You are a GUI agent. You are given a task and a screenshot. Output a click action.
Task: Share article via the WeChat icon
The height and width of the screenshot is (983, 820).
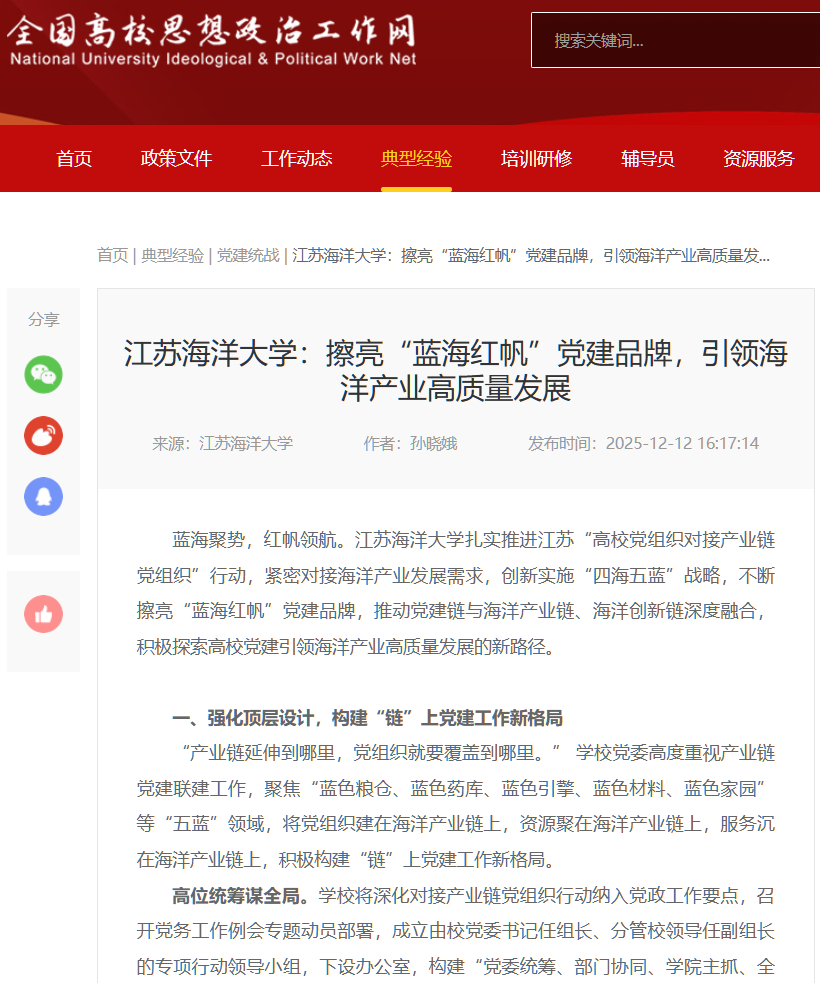pos(43,375)
